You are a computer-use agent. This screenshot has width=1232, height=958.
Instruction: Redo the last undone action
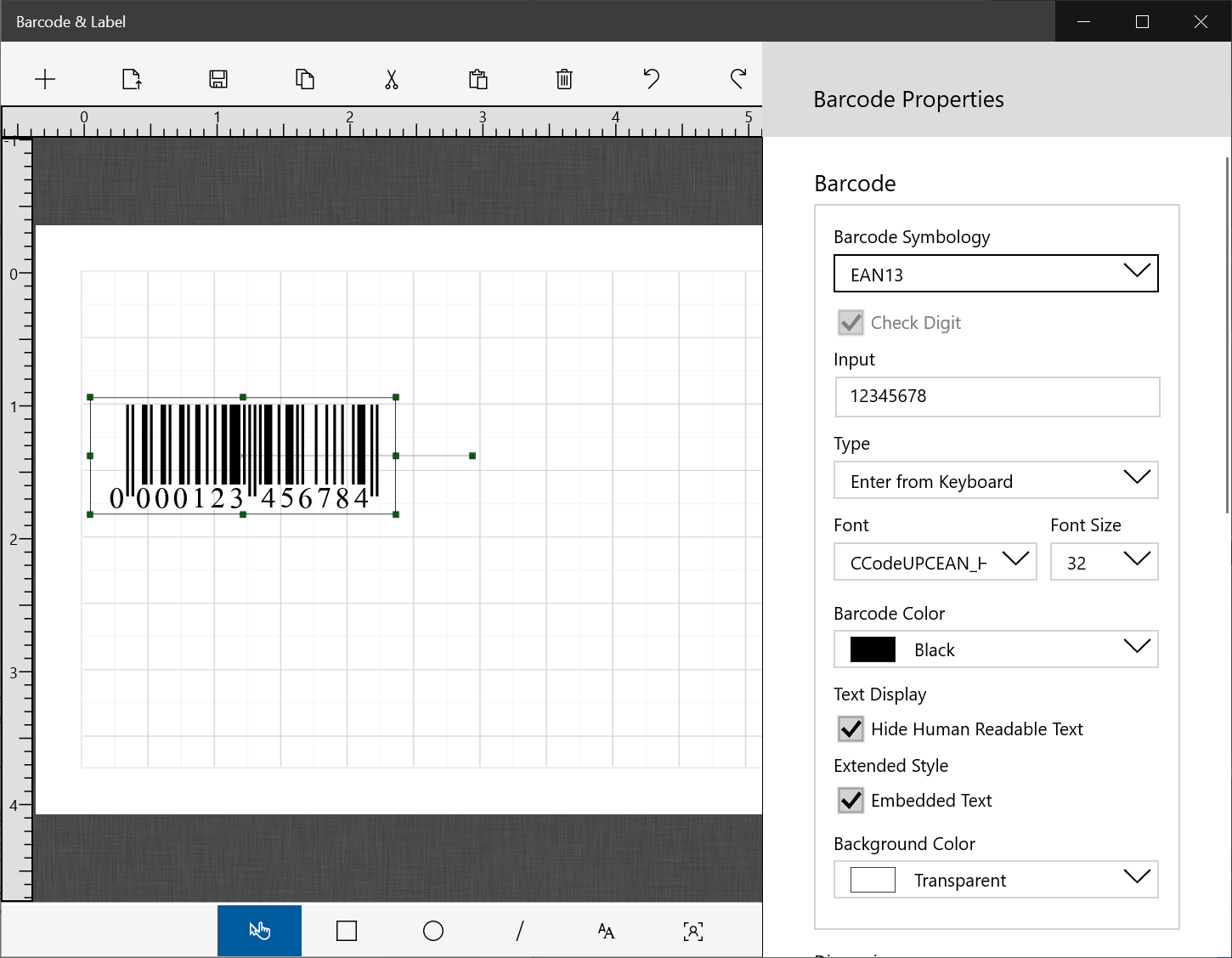click(738, 79)
